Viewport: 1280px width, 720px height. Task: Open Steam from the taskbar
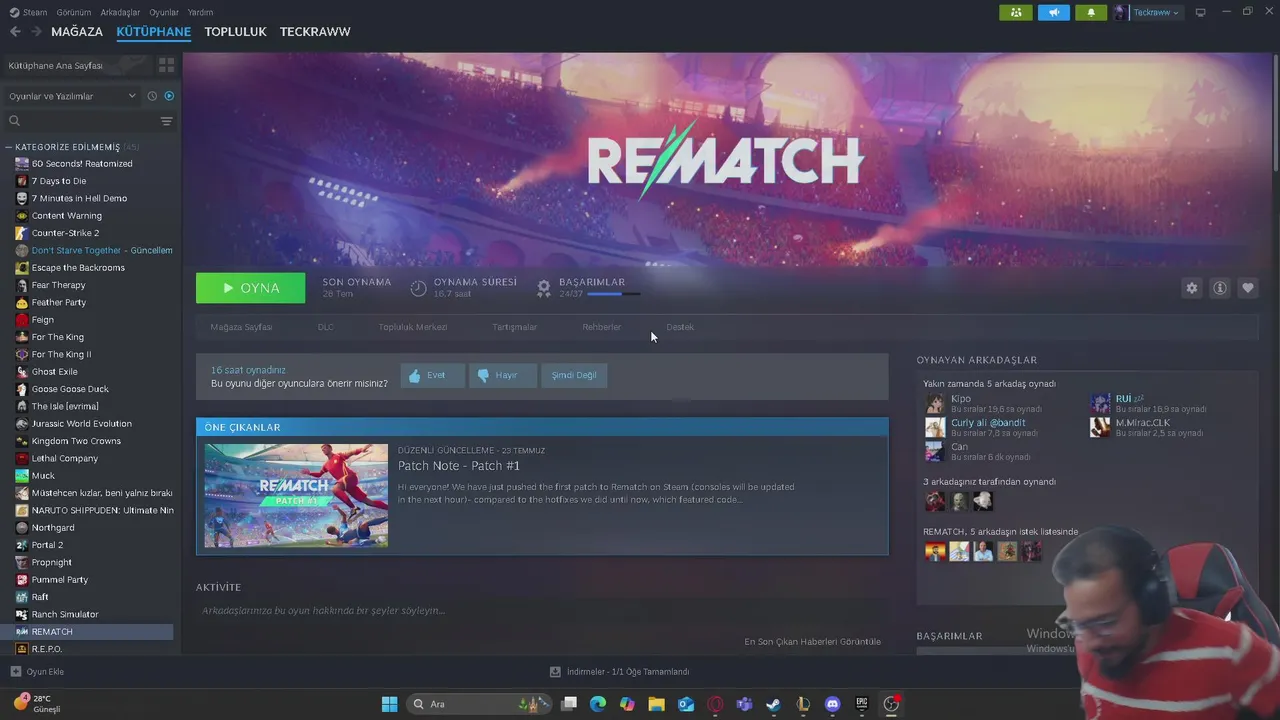tap(774, 704)
